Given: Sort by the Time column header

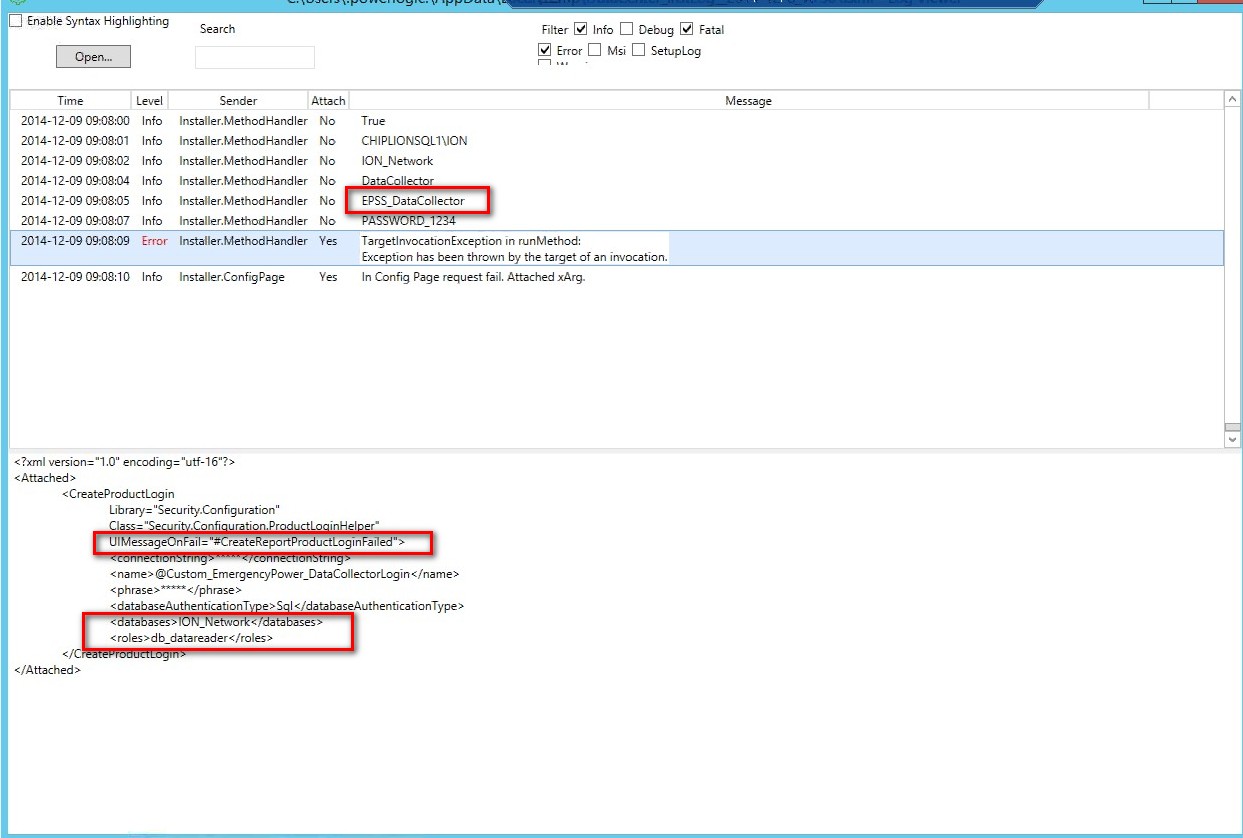Looking at the screenshot, I should (x=71, y=100).
